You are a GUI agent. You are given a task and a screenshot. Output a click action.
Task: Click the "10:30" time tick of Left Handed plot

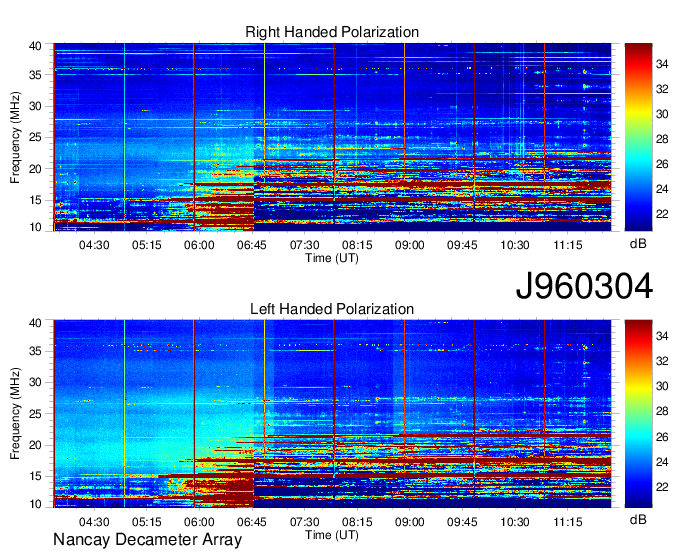pos(515,522)
